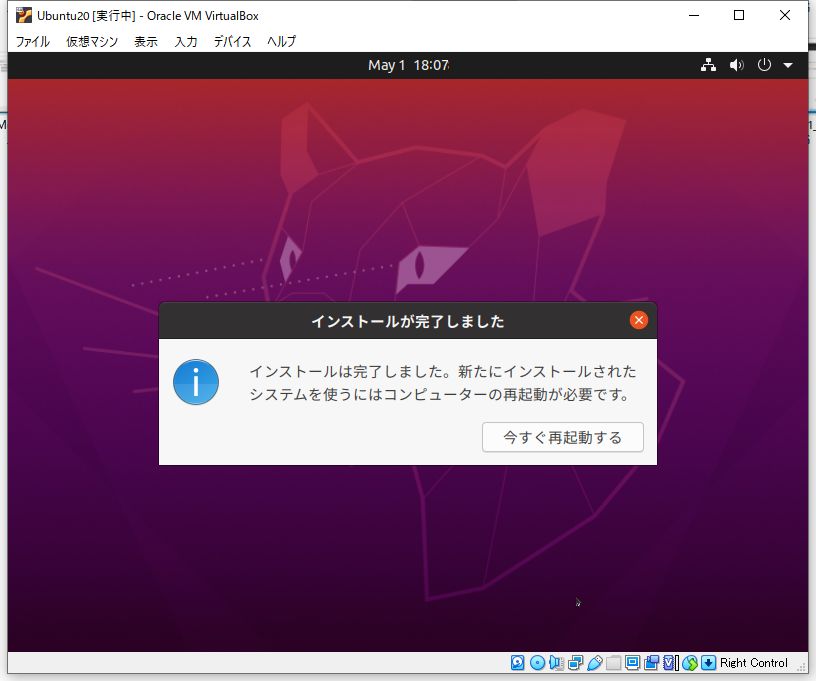This screenshot has height=681, width=816.
Task: Maximize the VirtualBox window
Action: (738, 16)
